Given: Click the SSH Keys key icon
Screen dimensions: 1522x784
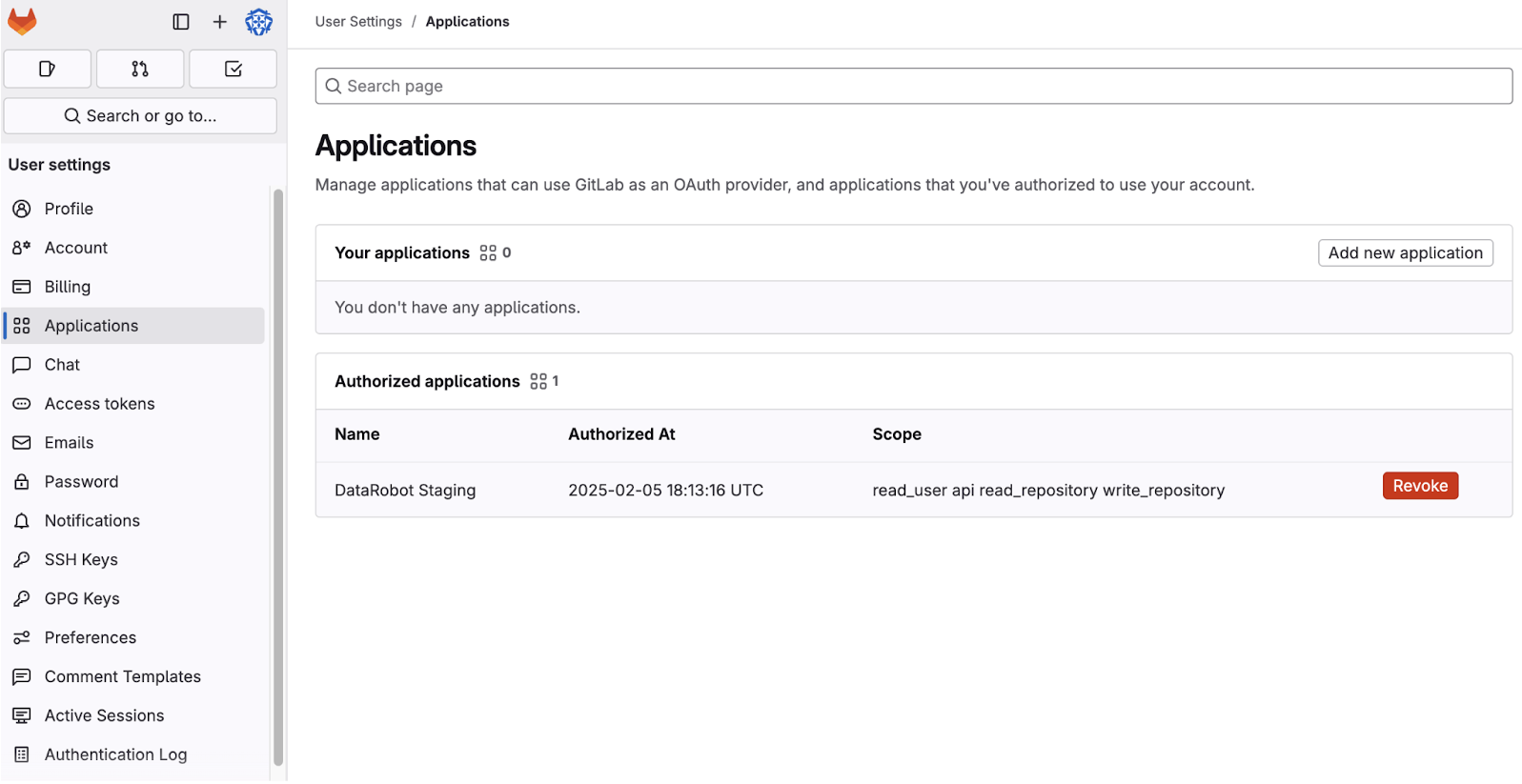Looking at the screenshot, I should point(22,560).
